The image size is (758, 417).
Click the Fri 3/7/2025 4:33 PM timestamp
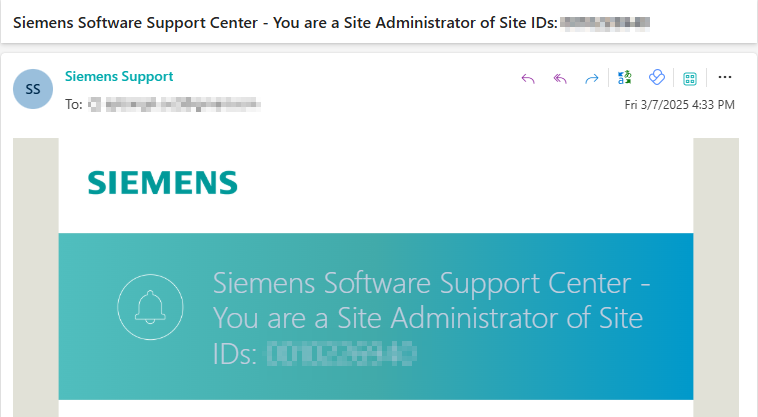coord(680,104)
